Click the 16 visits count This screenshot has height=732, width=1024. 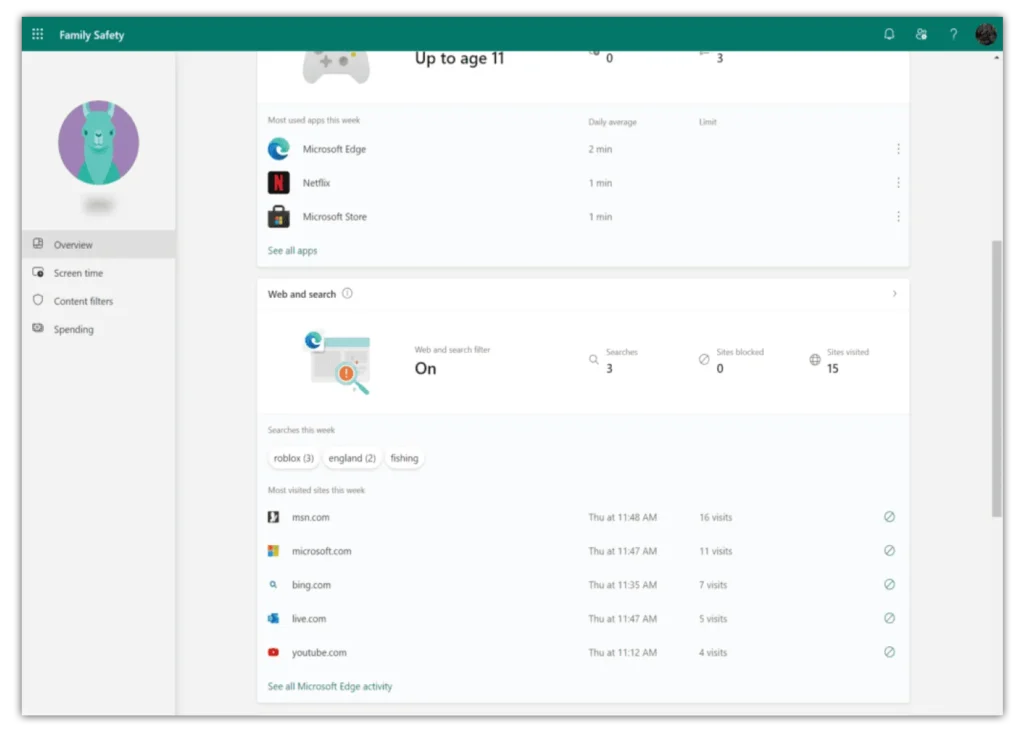point(716,517)
